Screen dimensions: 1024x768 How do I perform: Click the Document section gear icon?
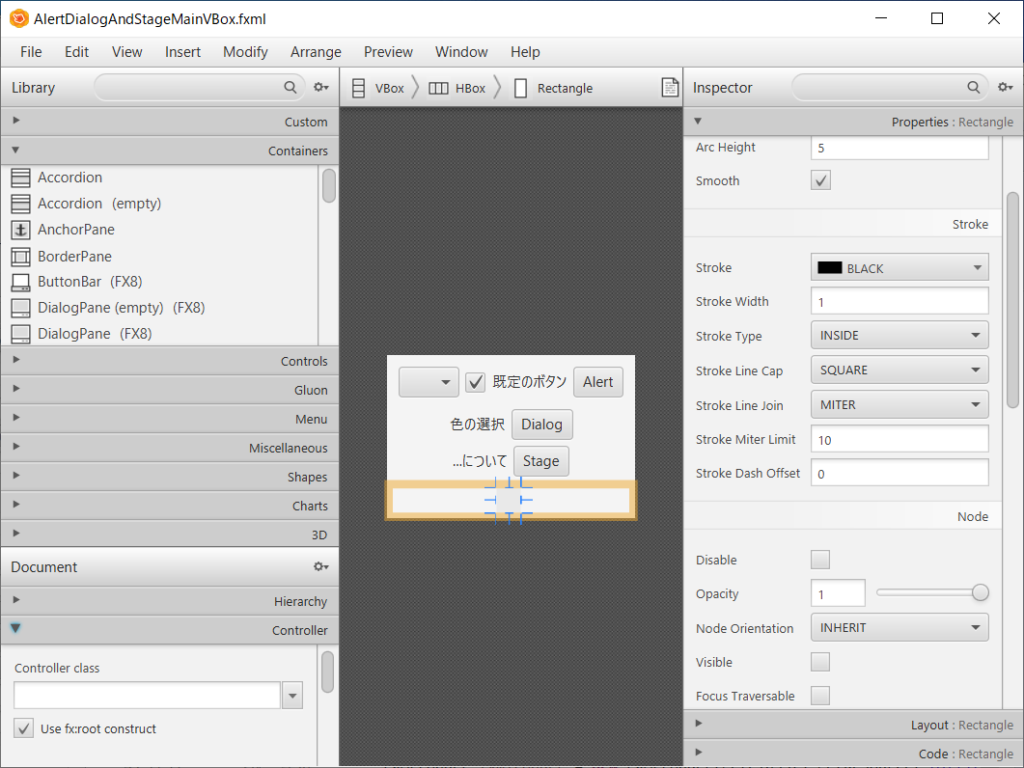tap(320, 566)
